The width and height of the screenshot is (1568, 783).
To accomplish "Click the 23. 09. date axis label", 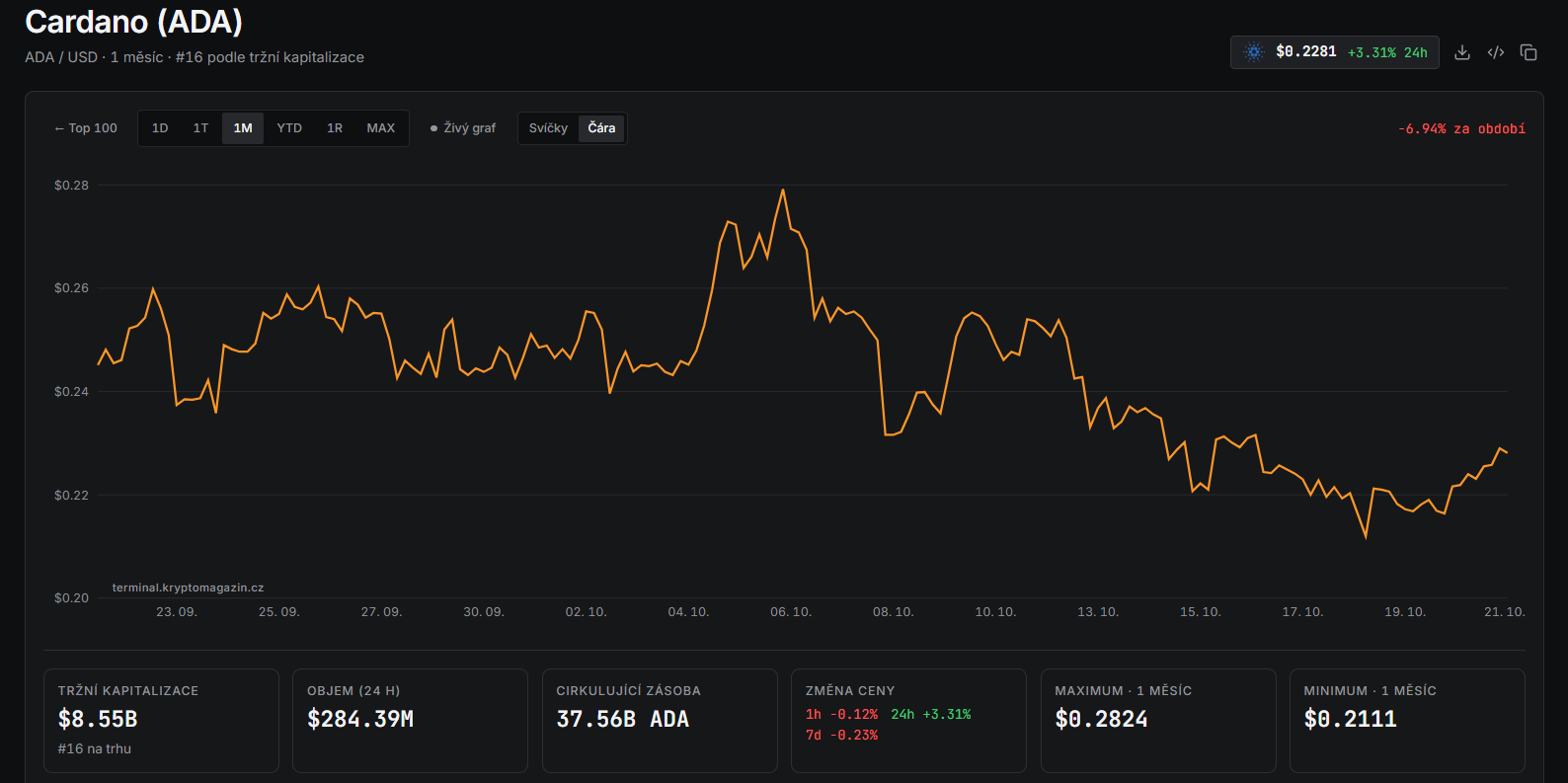I will tap(177, 612).
